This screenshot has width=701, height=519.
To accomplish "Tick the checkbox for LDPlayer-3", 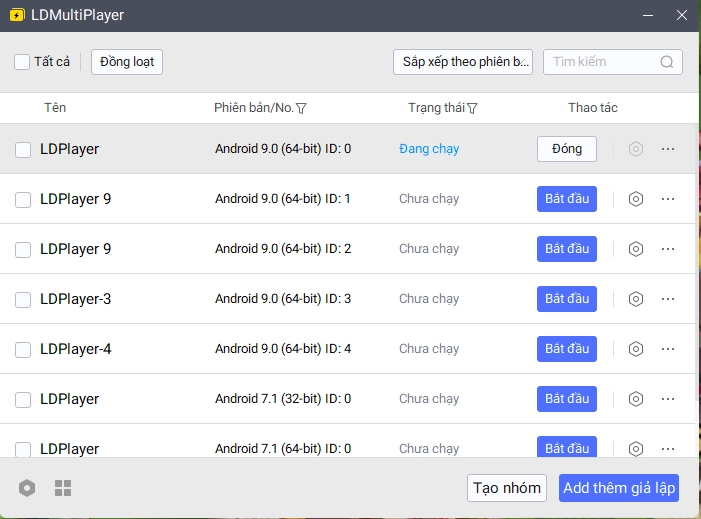I will pyautogui.click(x=23, y=299).
